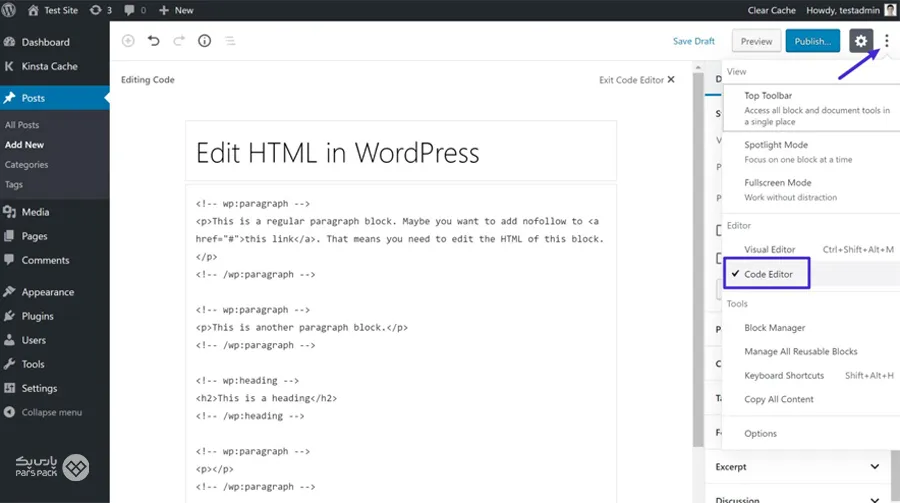Viewport: 900px width, 503px height.
Task: Select the checked Code Editor option
Action: [812, 274]
